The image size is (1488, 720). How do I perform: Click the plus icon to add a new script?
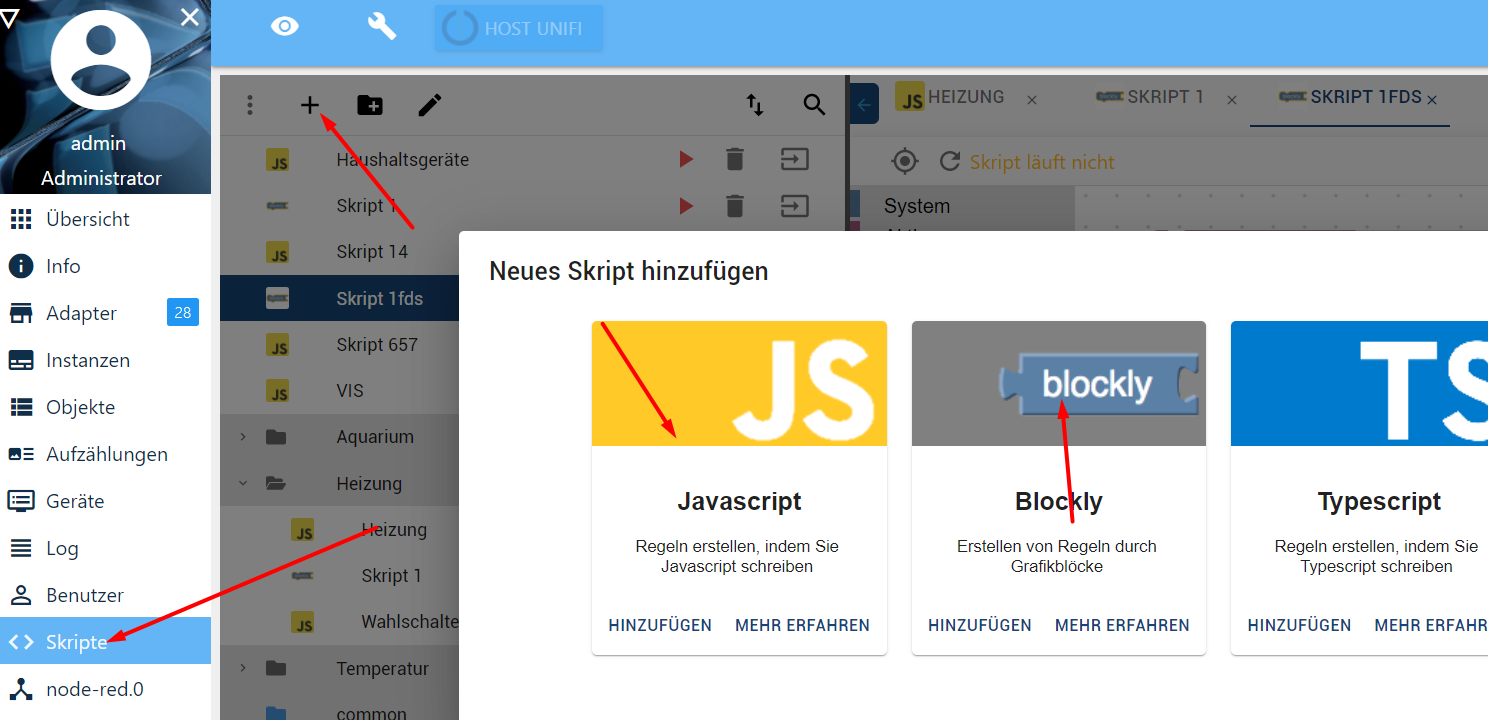click(x=310, y=105)
